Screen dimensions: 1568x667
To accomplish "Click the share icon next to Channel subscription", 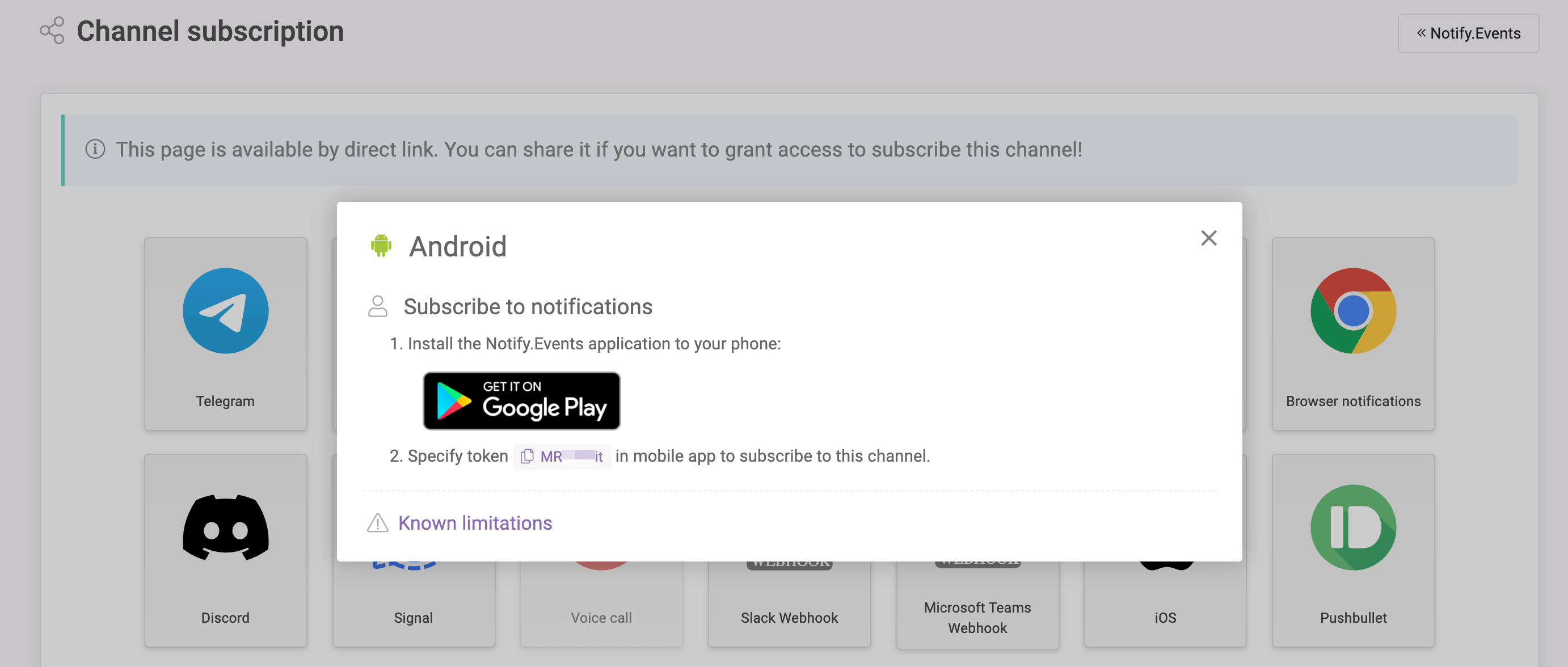I will tap(52, 31).
